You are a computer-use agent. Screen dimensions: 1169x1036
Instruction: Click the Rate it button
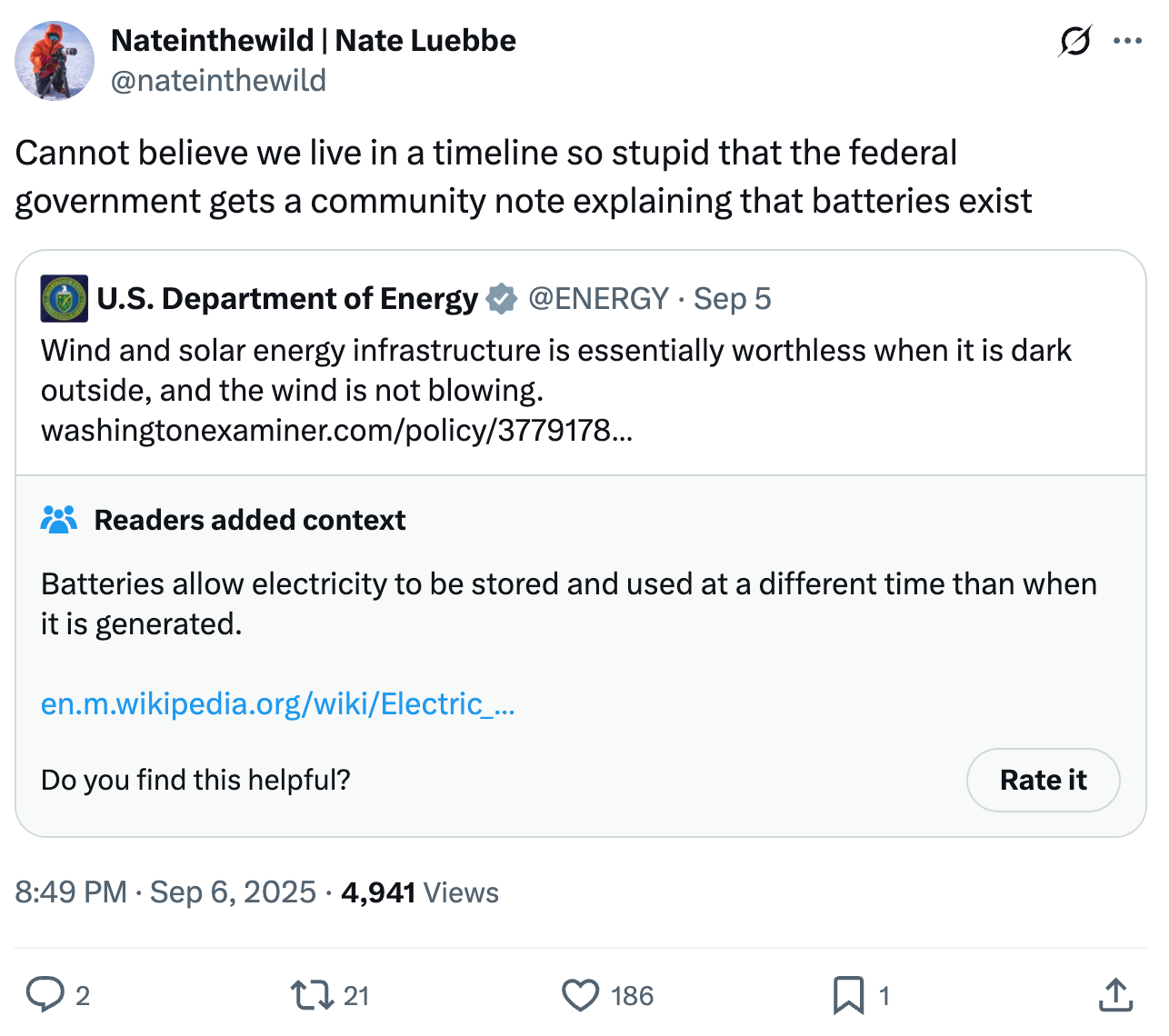1043,780
